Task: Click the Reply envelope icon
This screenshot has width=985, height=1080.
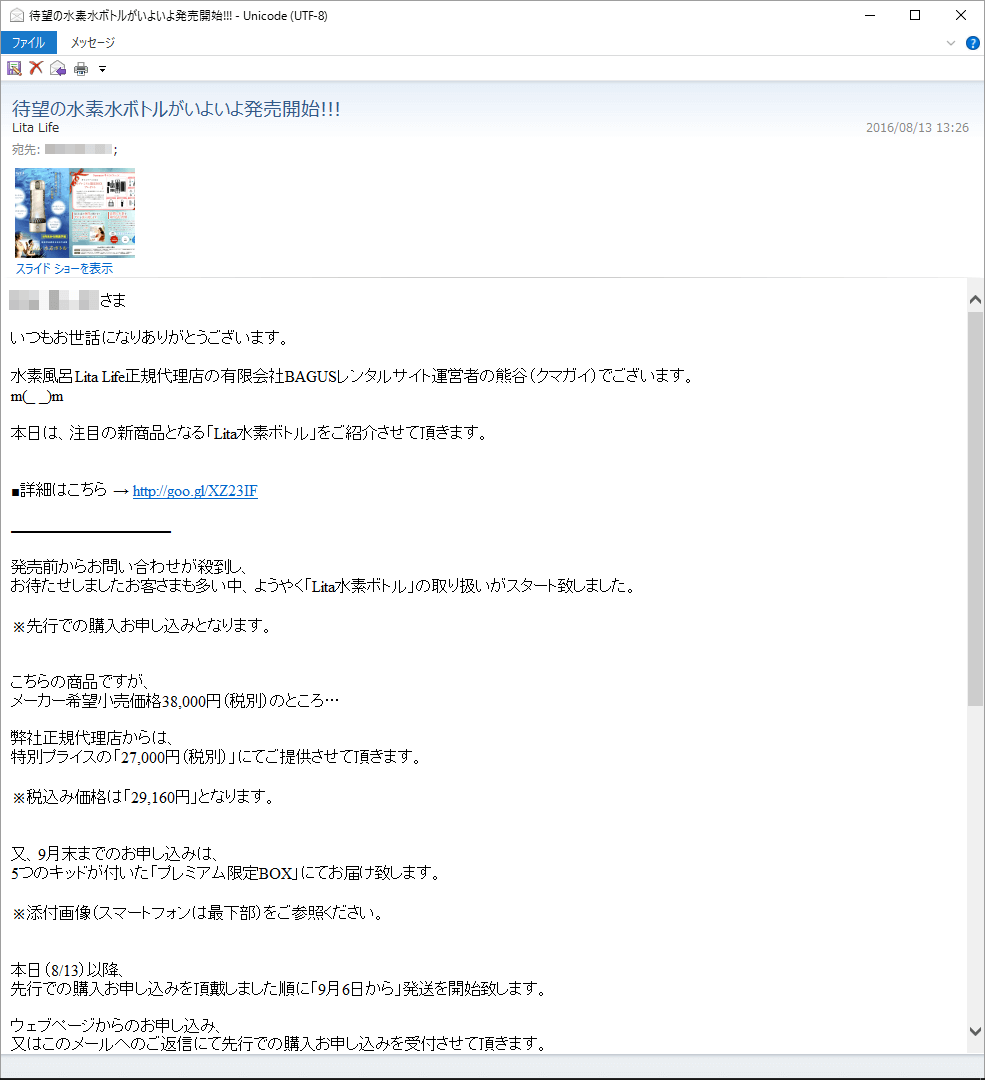Action: (x=58, y=68)
